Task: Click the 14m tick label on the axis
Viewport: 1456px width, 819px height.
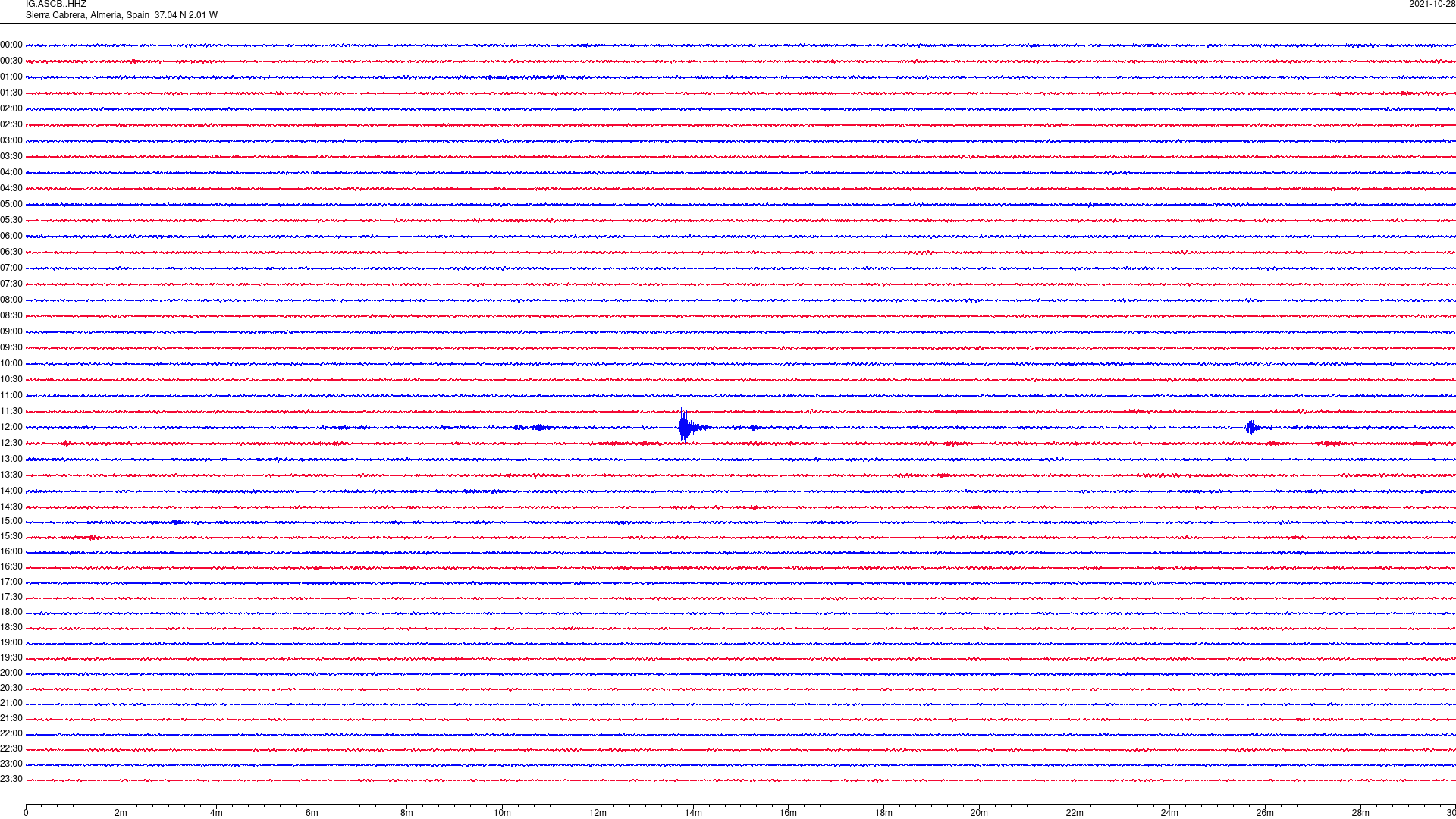Action: pos(693,813)
